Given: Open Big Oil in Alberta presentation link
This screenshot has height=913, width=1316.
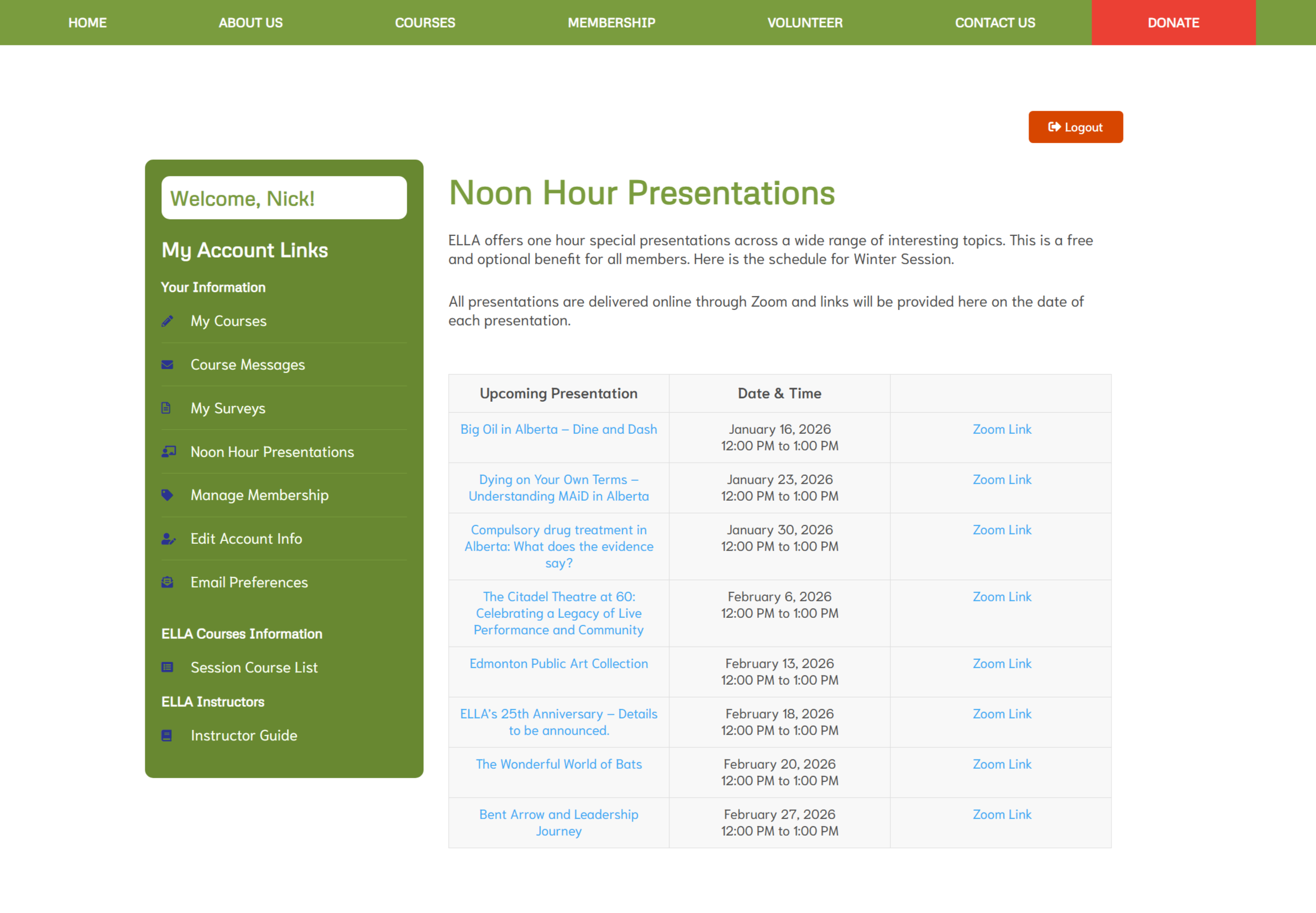Looking at the screenshot, I should click(x=558, y=429).
